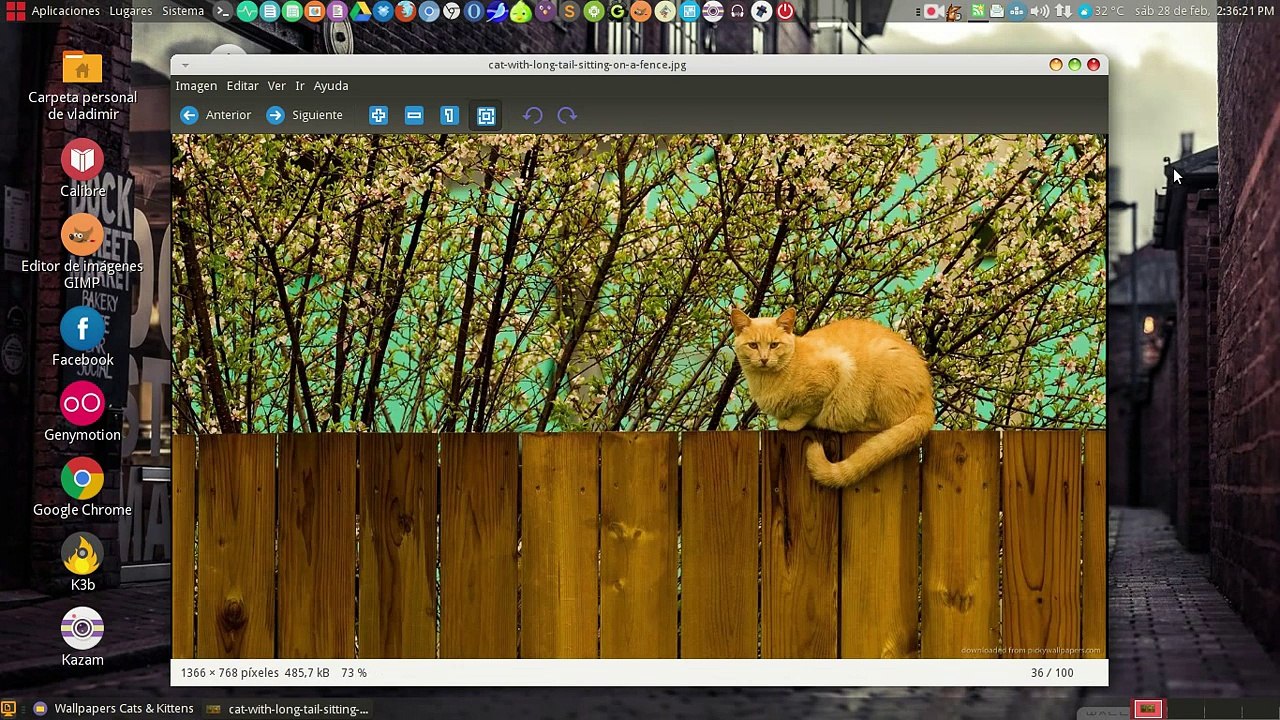
Task: Click the volume speaker tray icon
Action: (1040, 11)
